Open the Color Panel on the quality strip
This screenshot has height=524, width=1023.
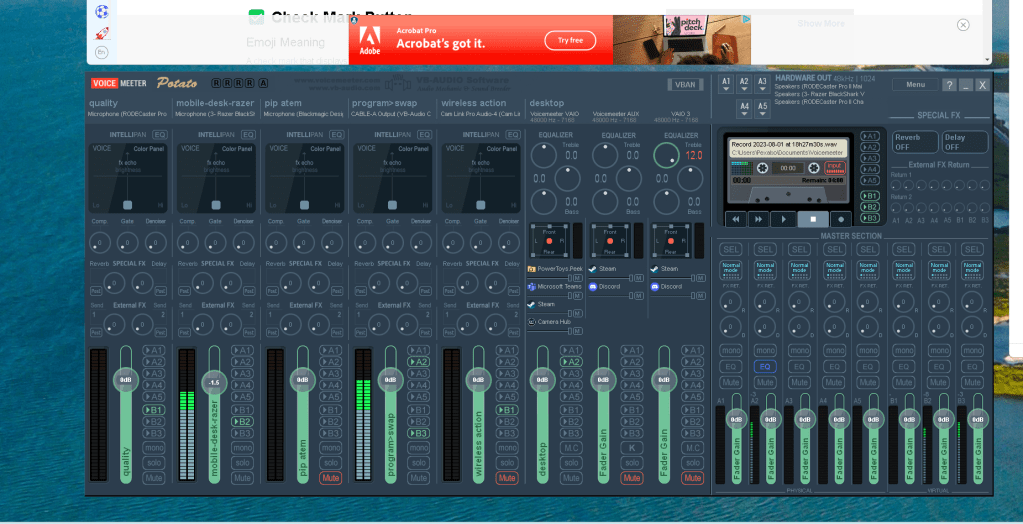[x=148, y=149]
